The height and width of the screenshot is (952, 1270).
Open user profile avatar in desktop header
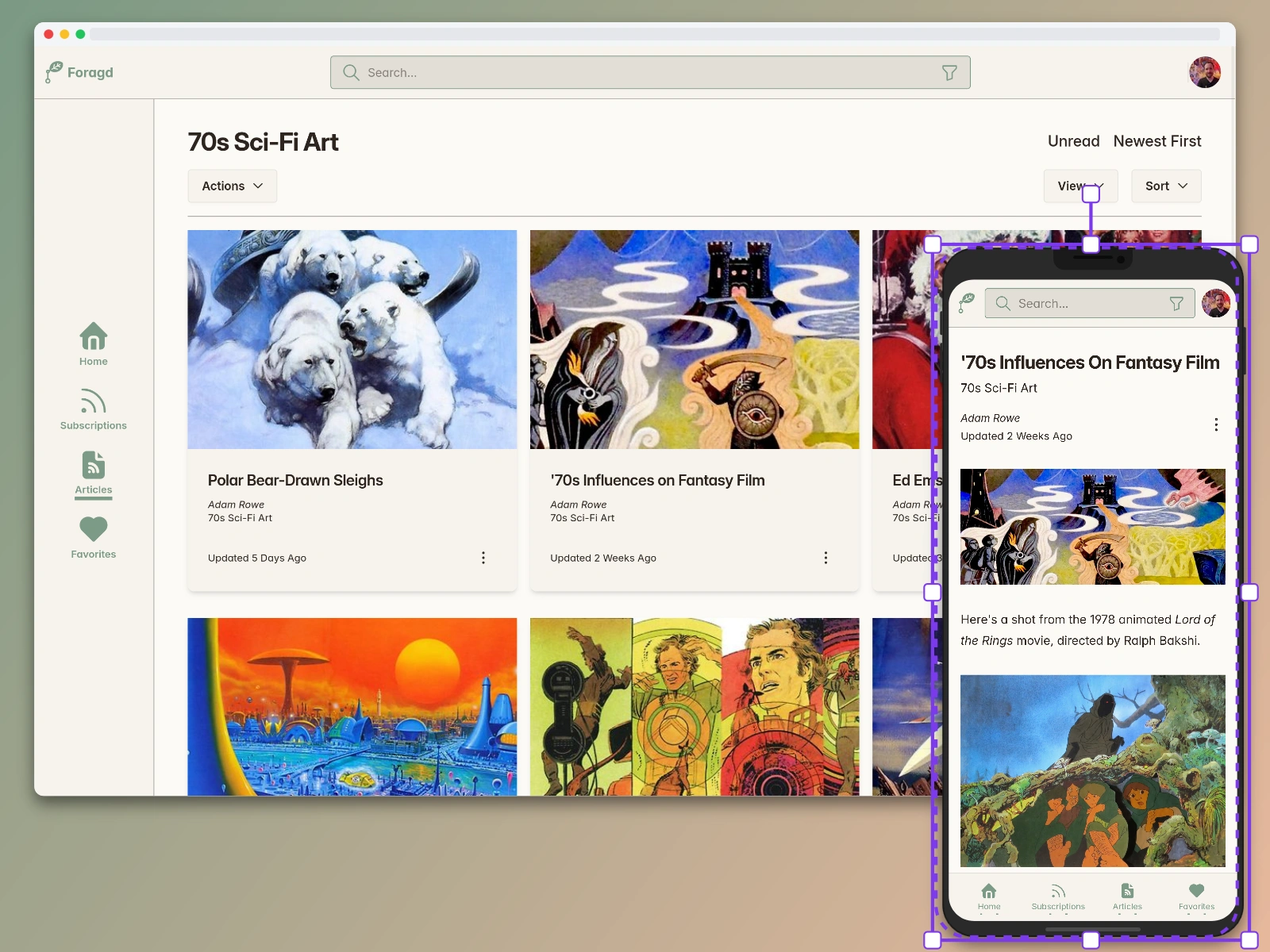click(x=1204, y=72)
